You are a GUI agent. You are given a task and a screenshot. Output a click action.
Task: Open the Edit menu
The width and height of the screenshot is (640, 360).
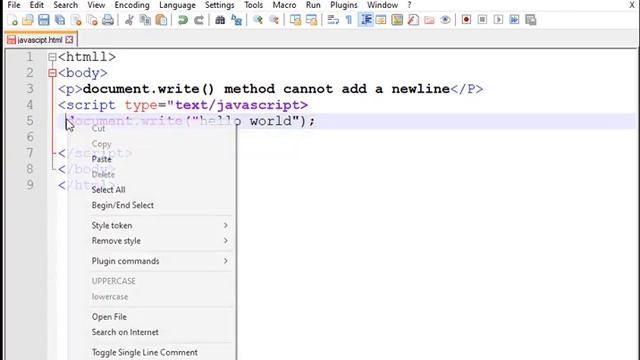click(x=36, y=5)
